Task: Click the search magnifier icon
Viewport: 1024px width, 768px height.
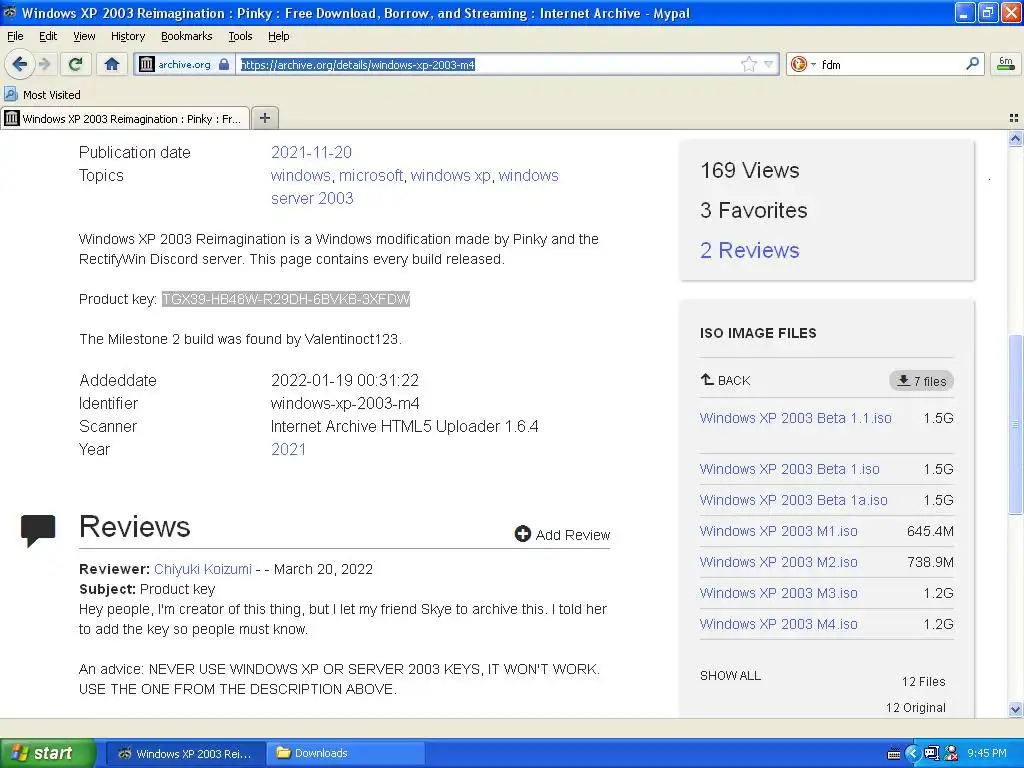Action: pyautogui.click(x=972, y=63)
